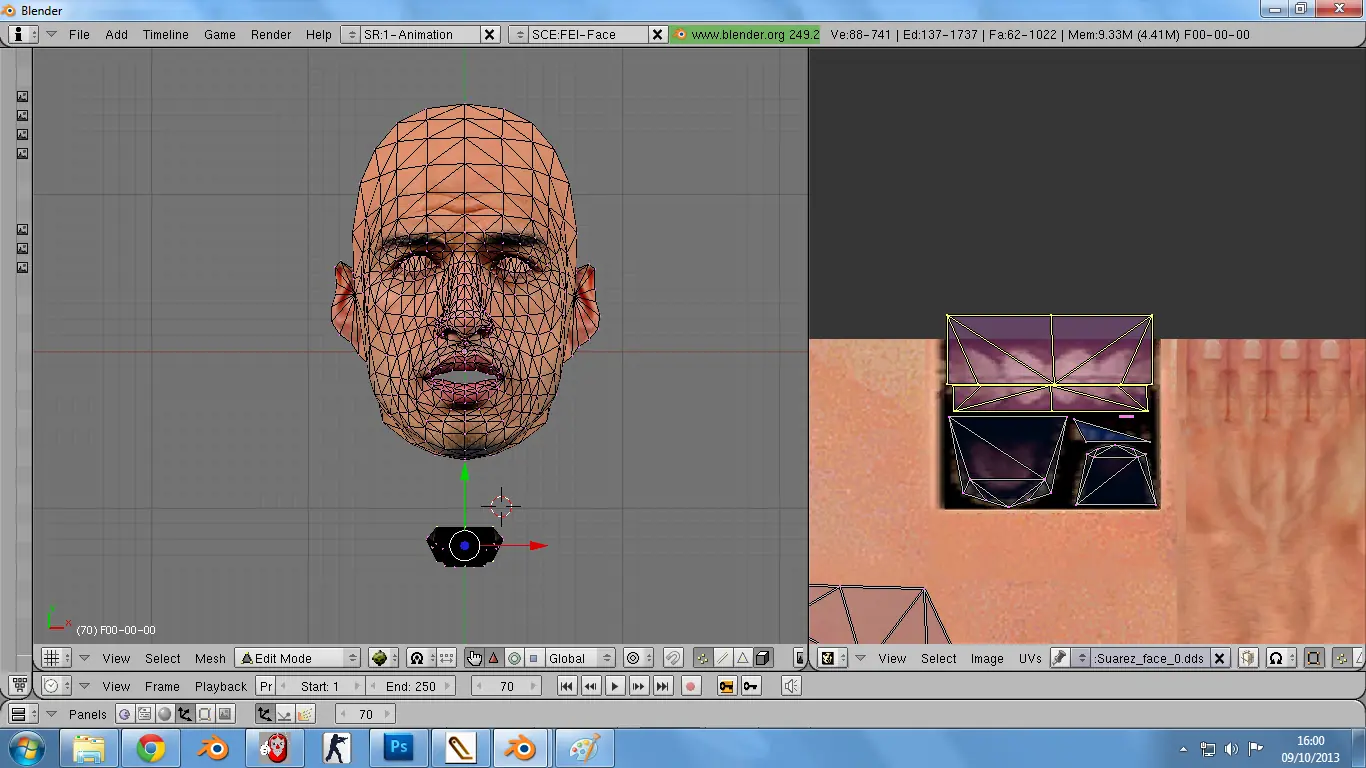The image size is (1366, 768).
Task: Click the End: 250 frame field
Action: tap(410, 686)
